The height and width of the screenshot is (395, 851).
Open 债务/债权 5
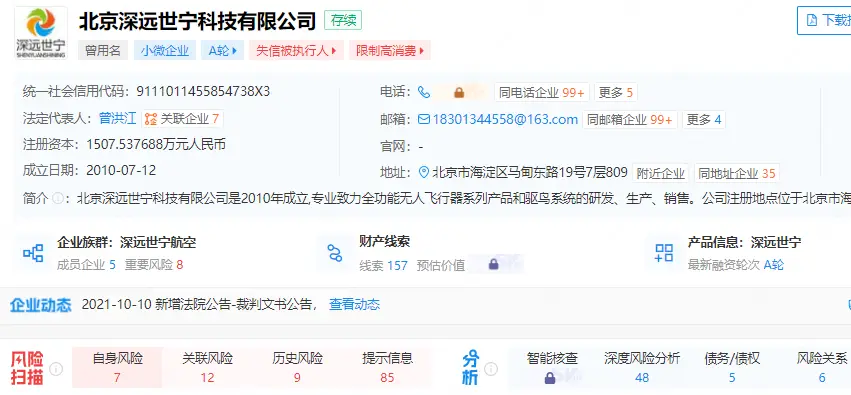732,367
